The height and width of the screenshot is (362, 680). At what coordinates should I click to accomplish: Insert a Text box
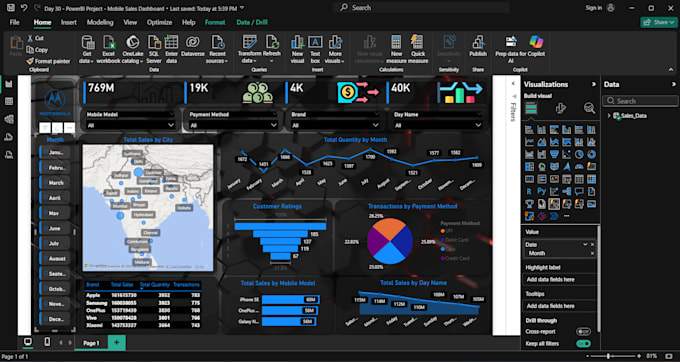(x=315, y=49)
